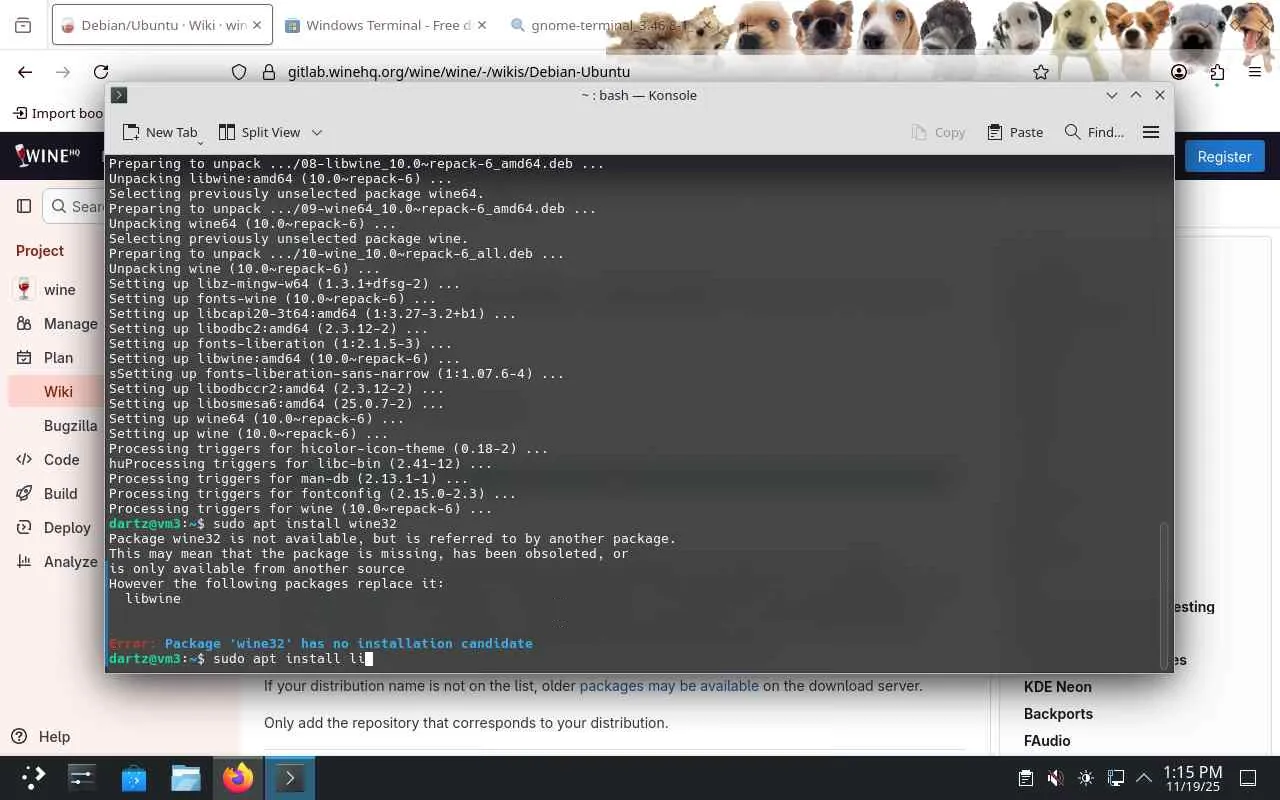Viewport: 1280px width, 800px height.
Task: Open Help in GitLab sidebar
Action: click(41, 736)
